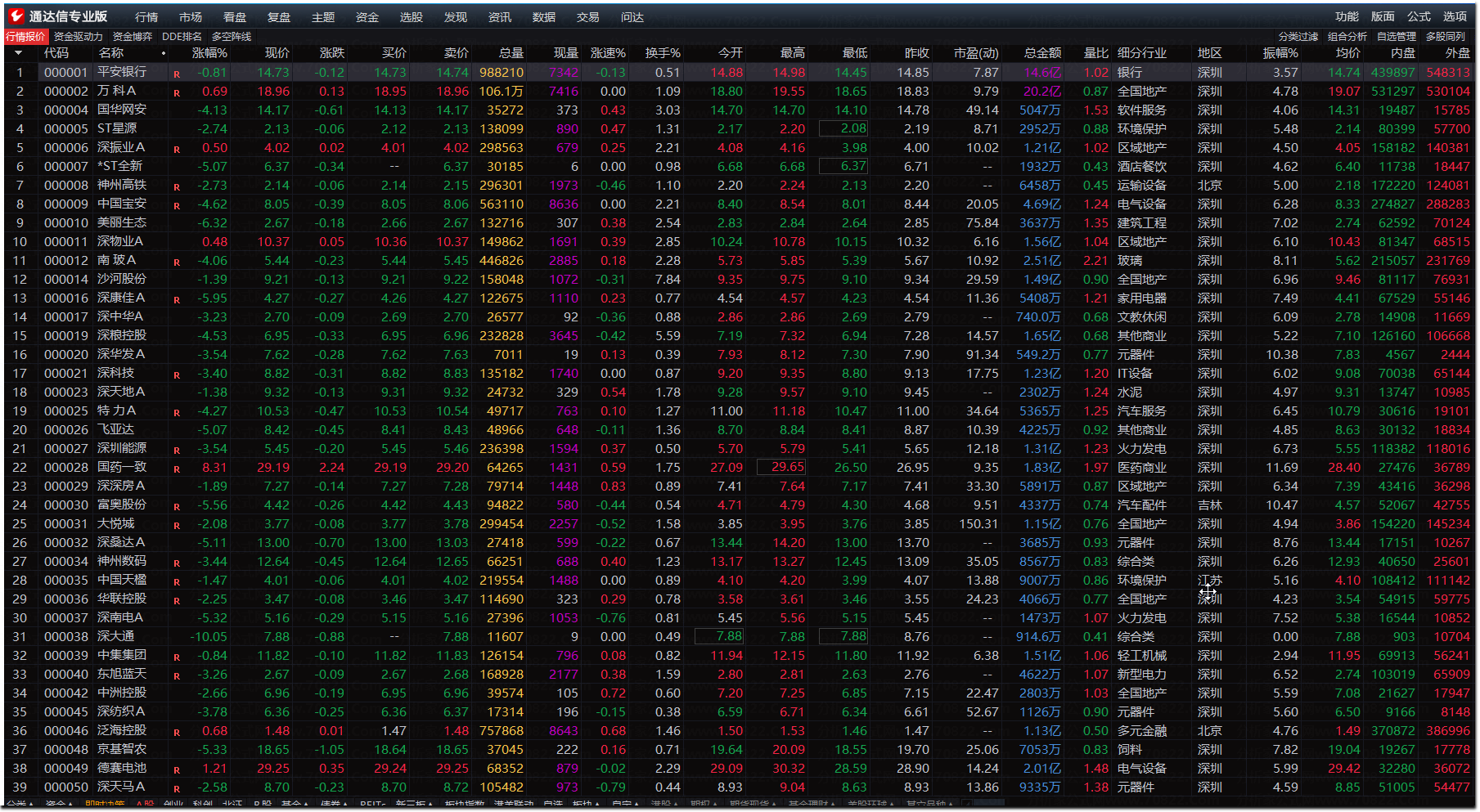
Task: Click the 自选管理 button
Action: [1397, 37]
